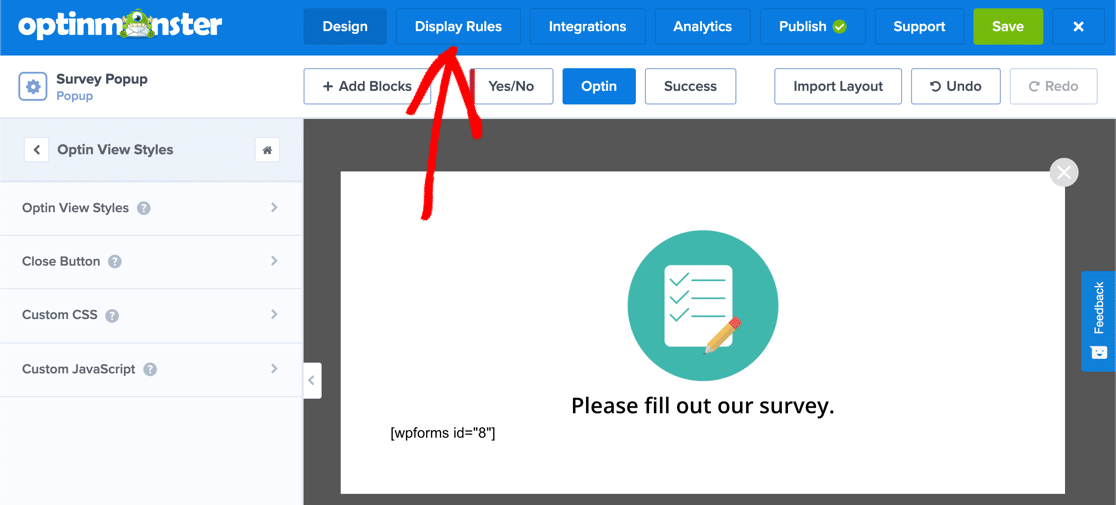Screen dimensions: 1116x505
Task: Switch to the Yes/No view
Action: tap(511, 86)
